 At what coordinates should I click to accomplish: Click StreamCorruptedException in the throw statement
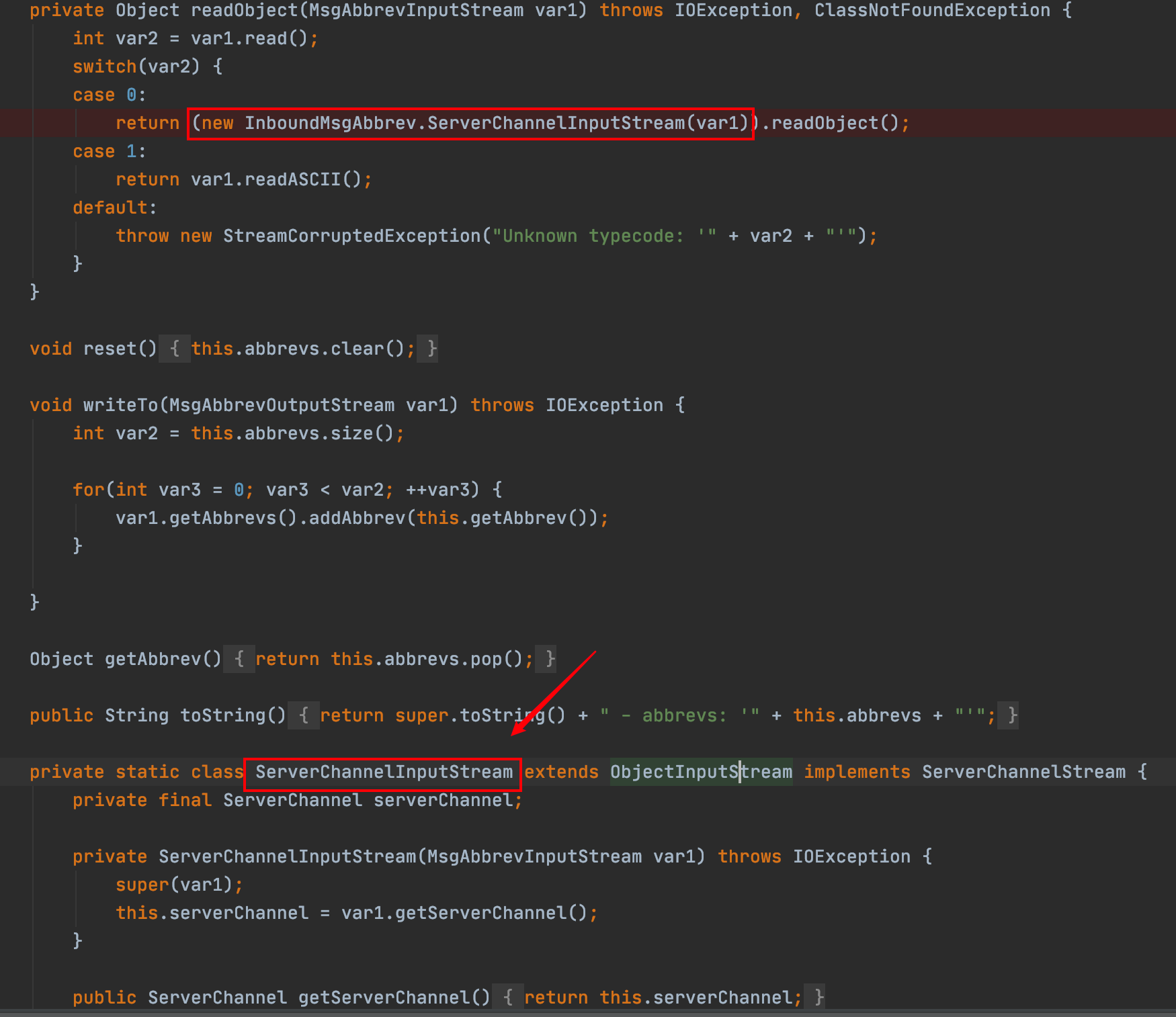pyautogui.click(x=351, y=236)
